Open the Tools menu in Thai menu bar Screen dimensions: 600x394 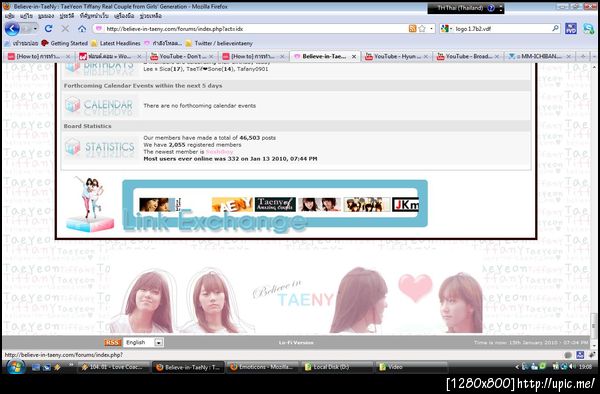click(x=124, y=16)
